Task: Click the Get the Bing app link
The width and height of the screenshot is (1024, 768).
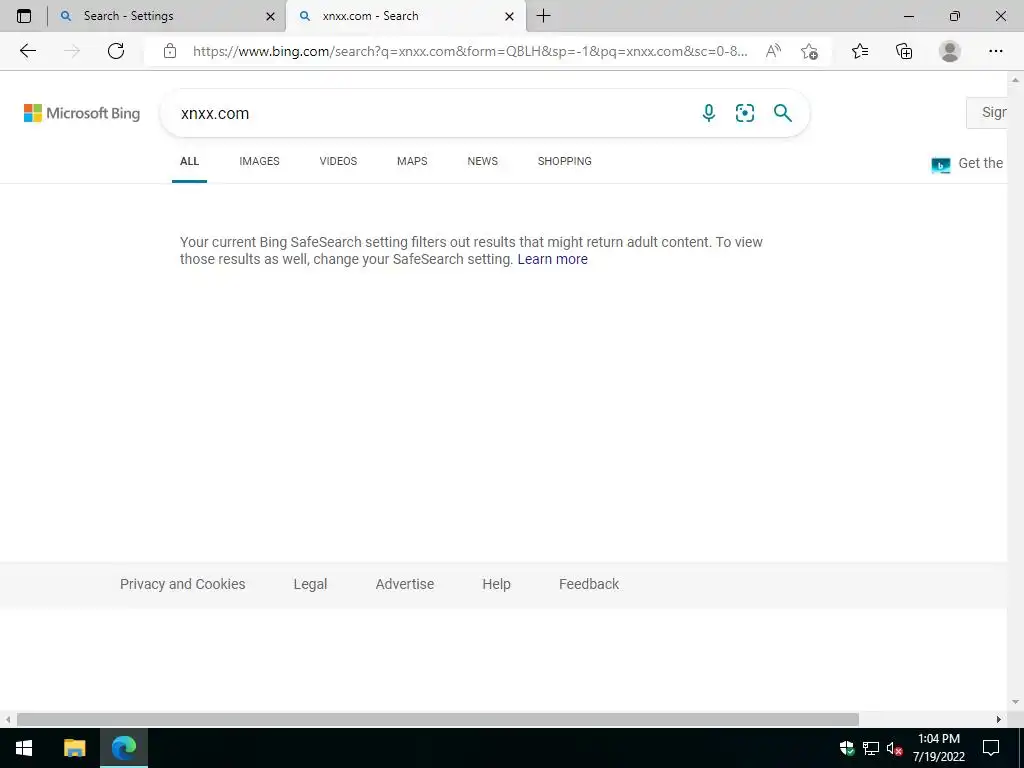Action: click(968, 164)
